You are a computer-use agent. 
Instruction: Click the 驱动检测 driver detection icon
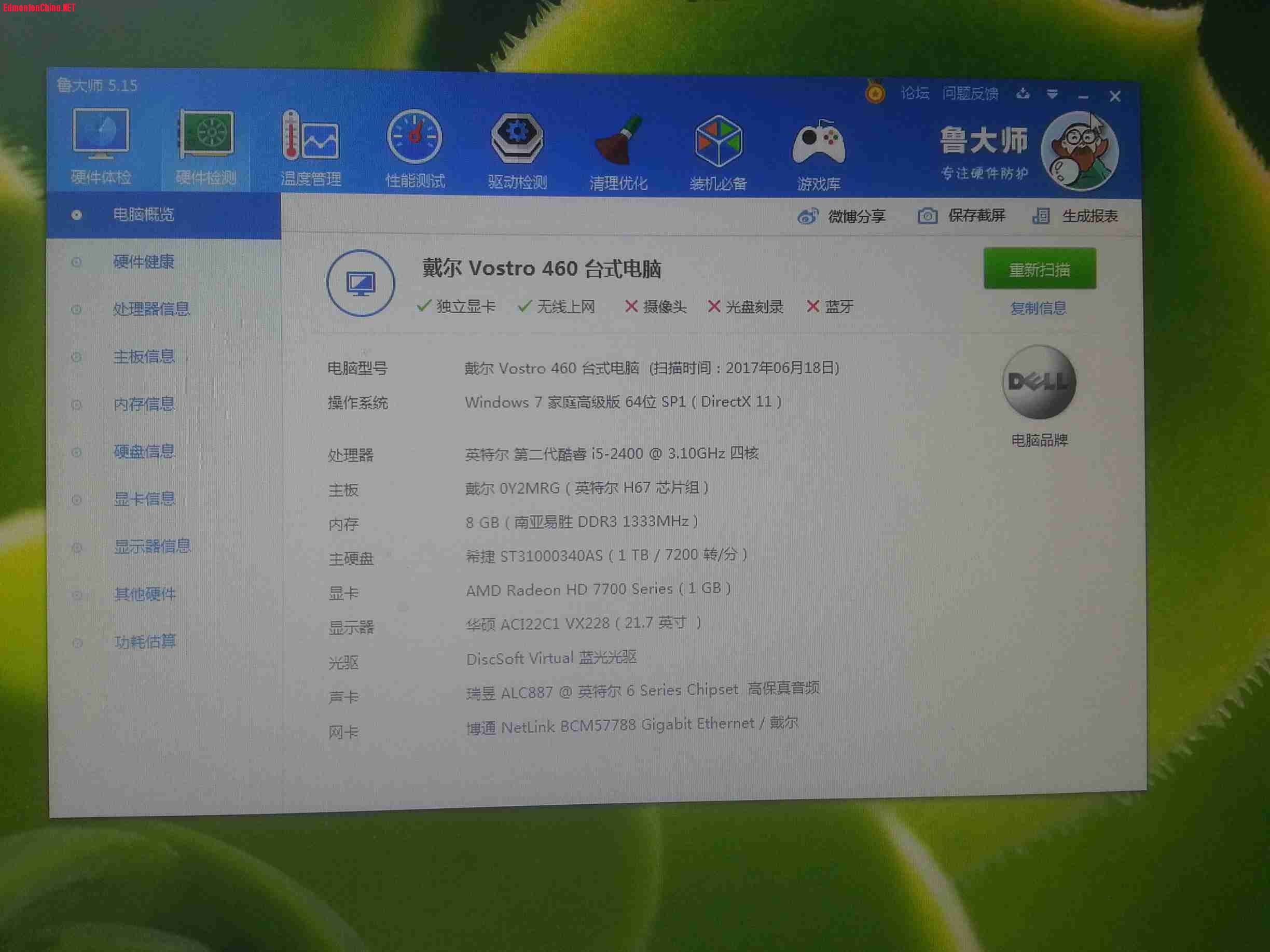click(x=517, y=138)
